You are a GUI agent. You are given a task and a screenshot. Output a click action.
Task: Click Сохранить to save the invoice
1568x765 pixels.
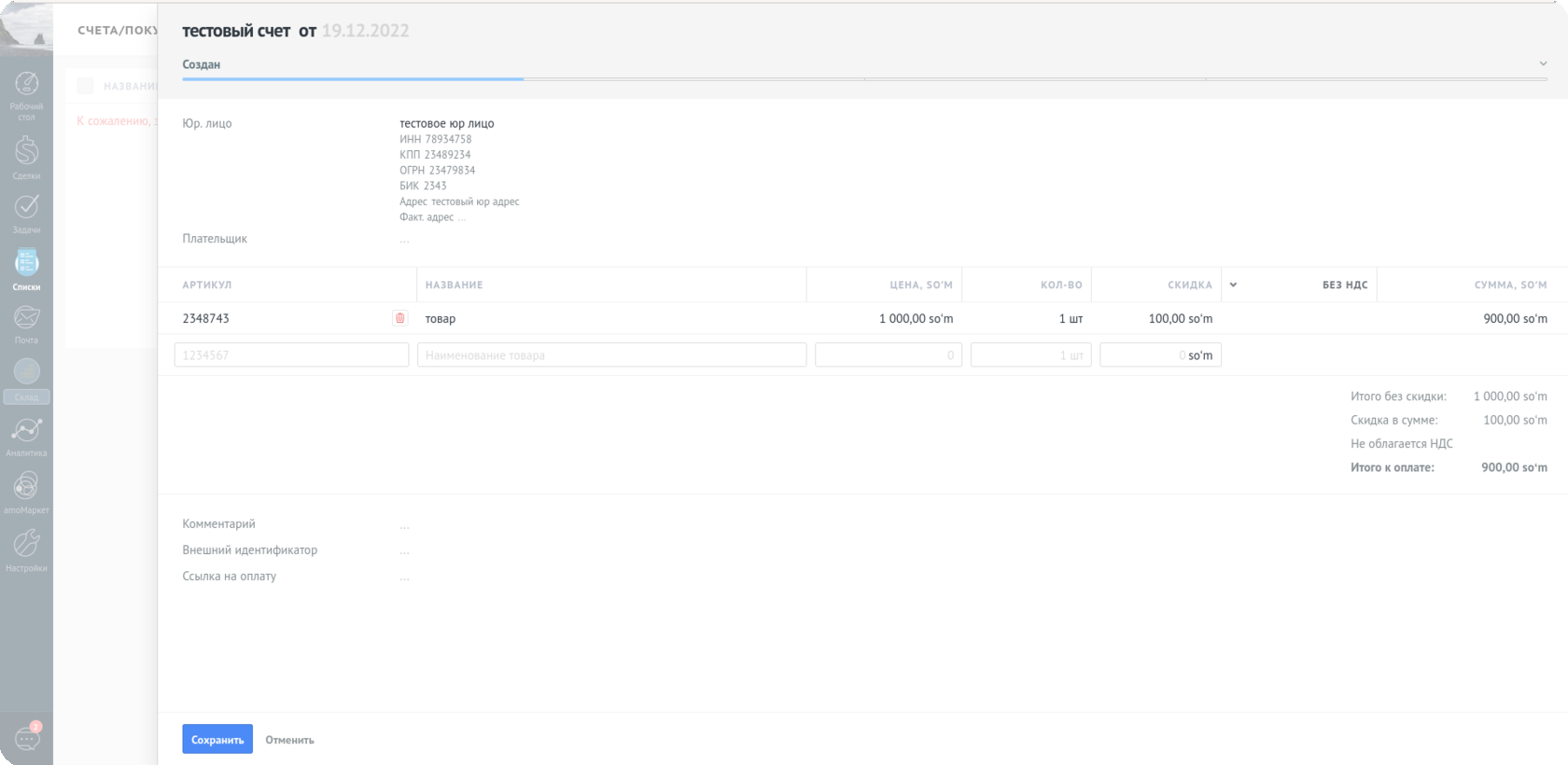coord(217,739)
